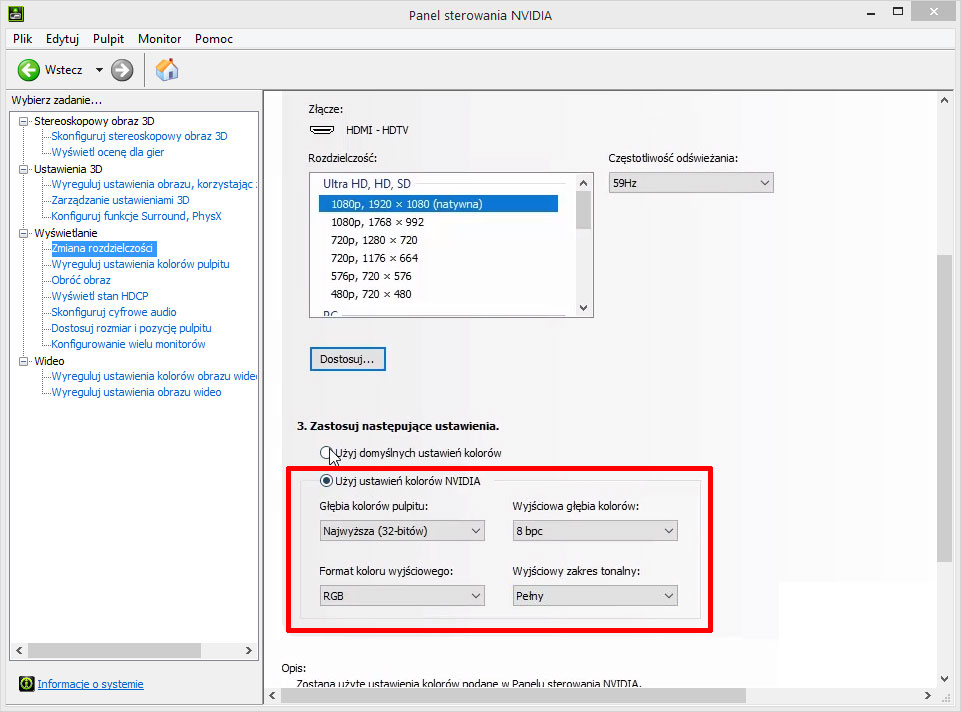Open 'Obróć obraz' task

click(81, 280)
